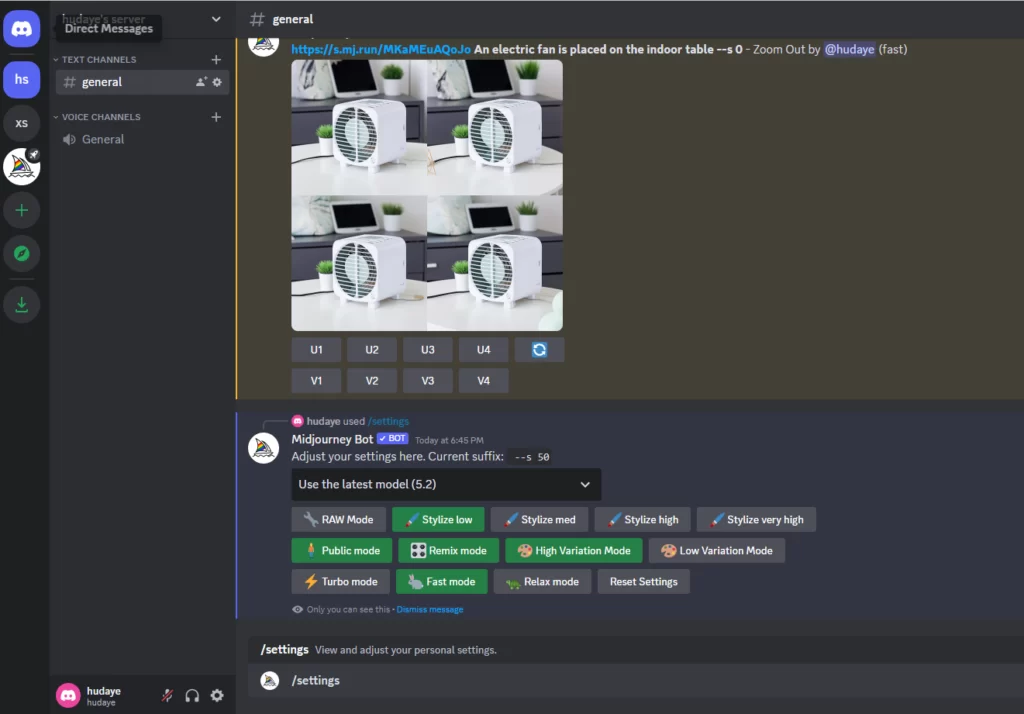This screenshot has height=714, width=1024.
Task: Click the @hudaye mention
Action: click(849, 49)
